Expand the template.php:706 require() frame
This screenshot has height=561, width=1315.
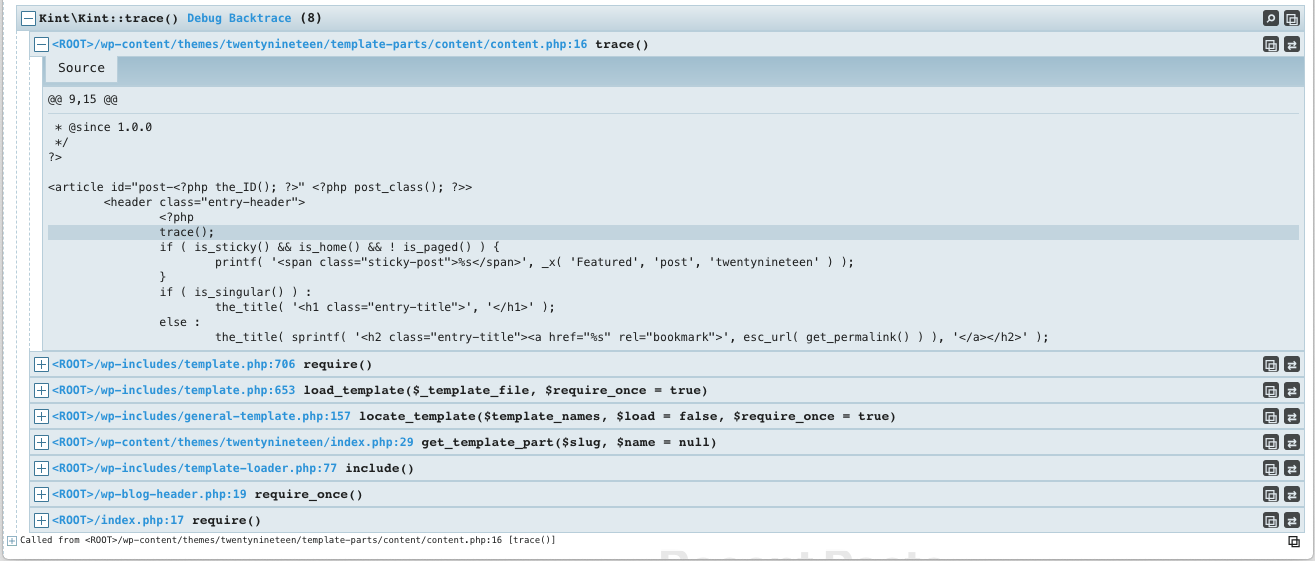41,364
